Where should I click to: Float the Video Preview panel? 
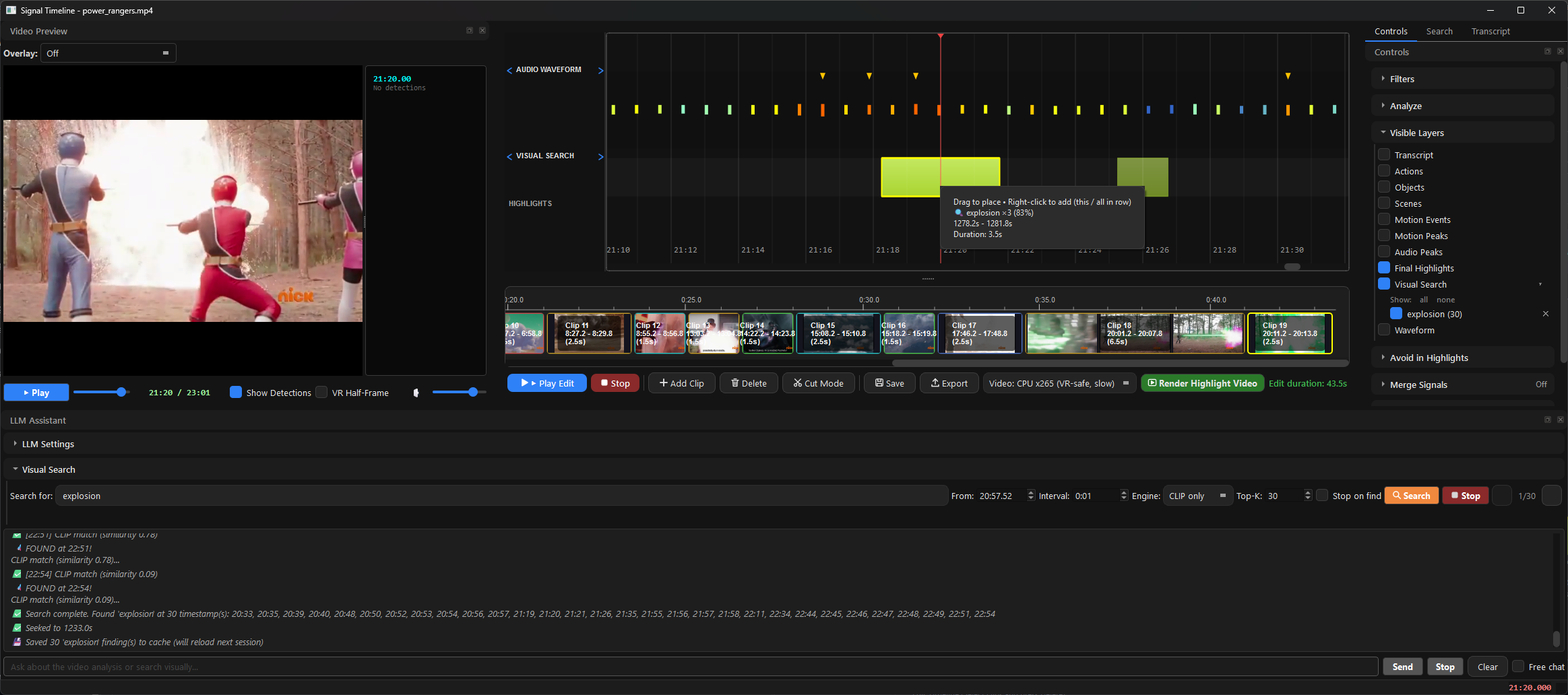470,31
